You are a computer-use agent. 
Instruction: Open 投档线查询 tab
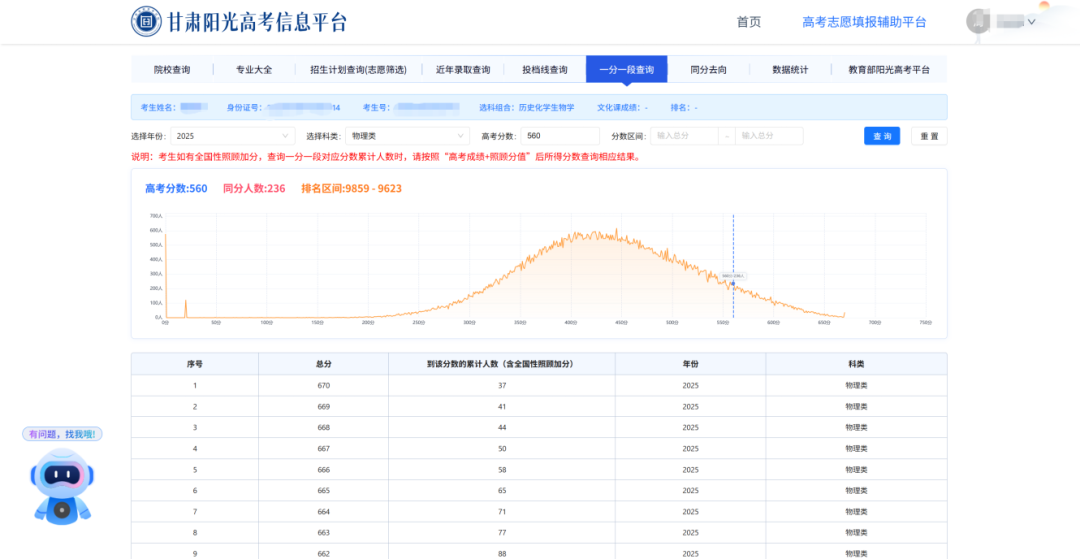[x=545, y=70]
